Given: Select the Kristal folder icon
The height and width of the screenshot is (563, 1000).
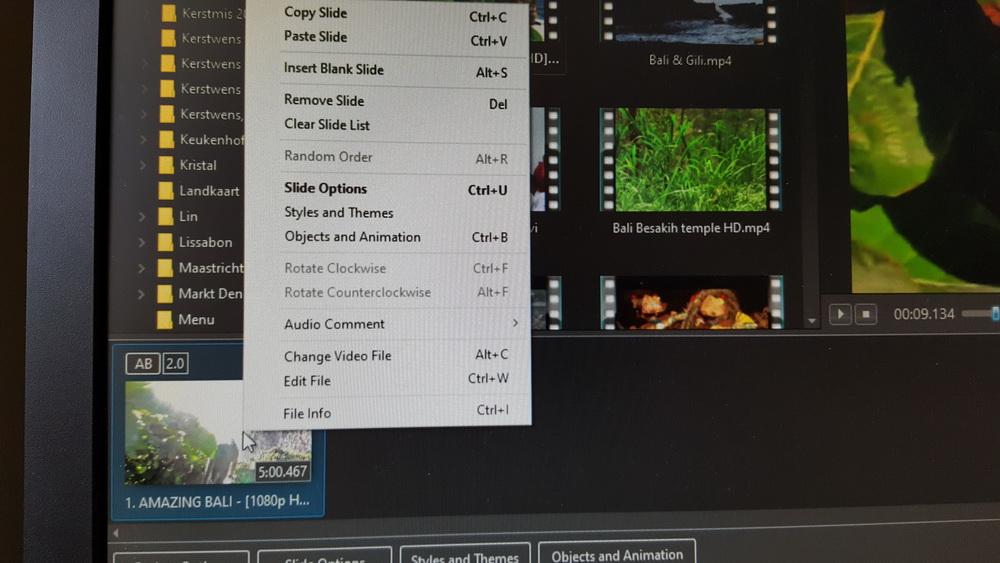Looking at the screenshot, I should (166, 165).
